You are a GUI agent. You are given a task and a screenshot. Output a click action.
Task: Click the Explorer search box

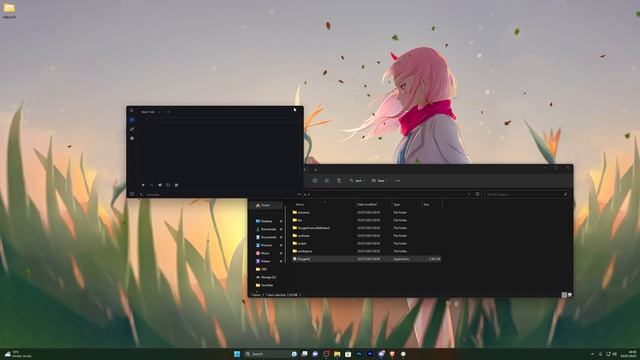[527, 194]
